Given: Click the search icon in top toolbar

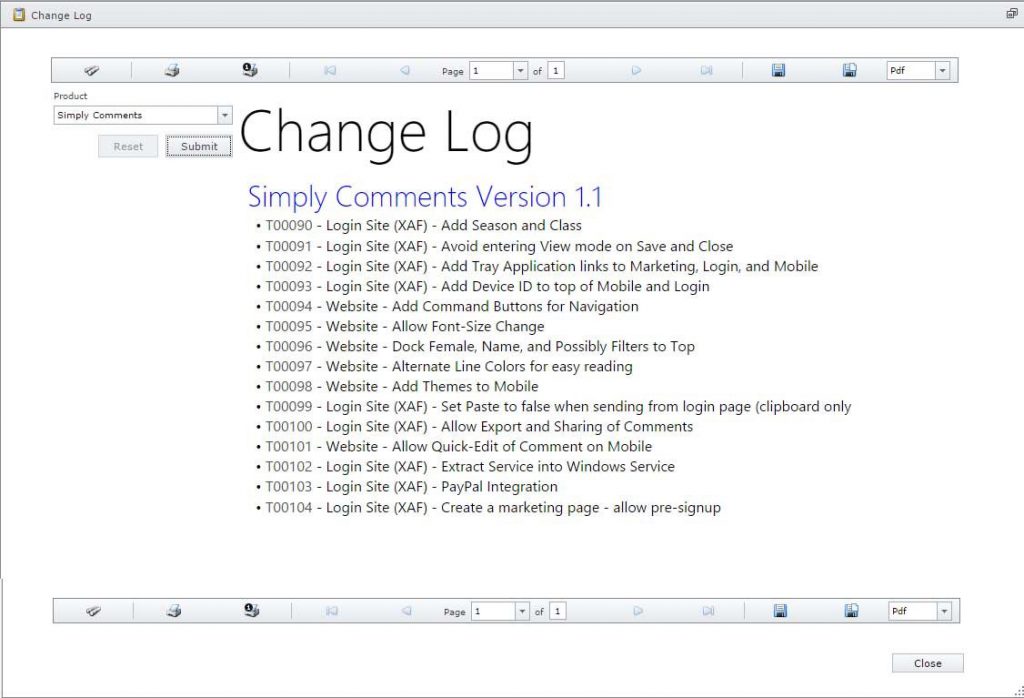Looking at the screenshot, I should [x=91, y=71].
